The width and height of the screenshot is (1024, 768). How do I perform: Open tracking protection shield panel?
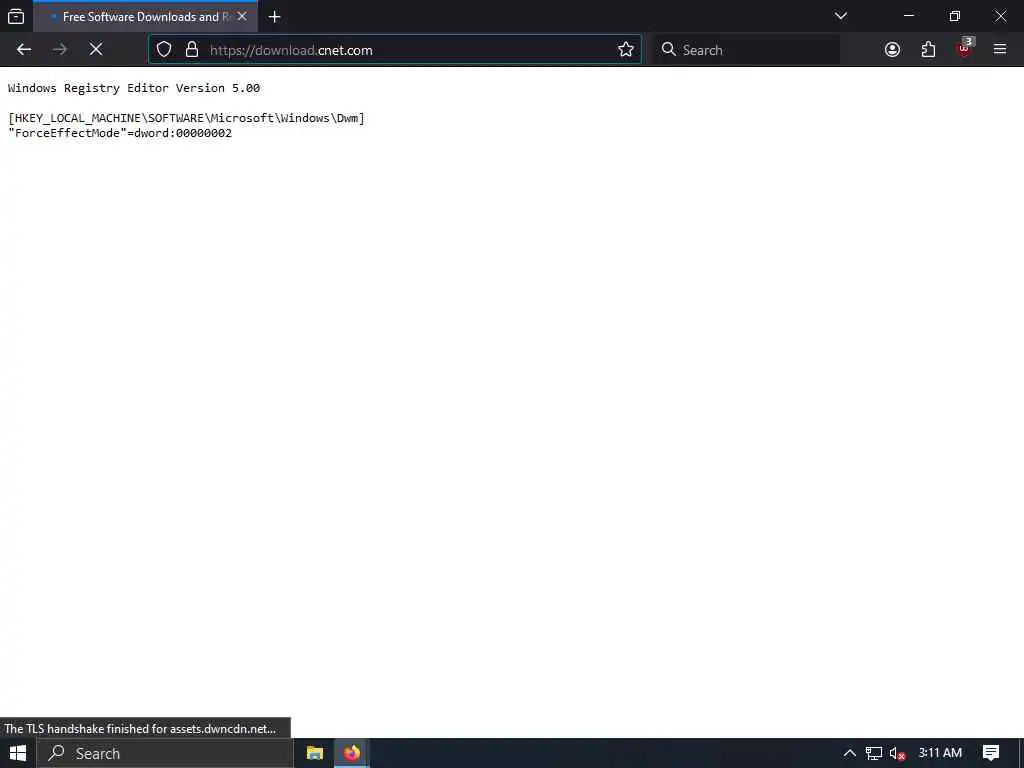(164, 50)
